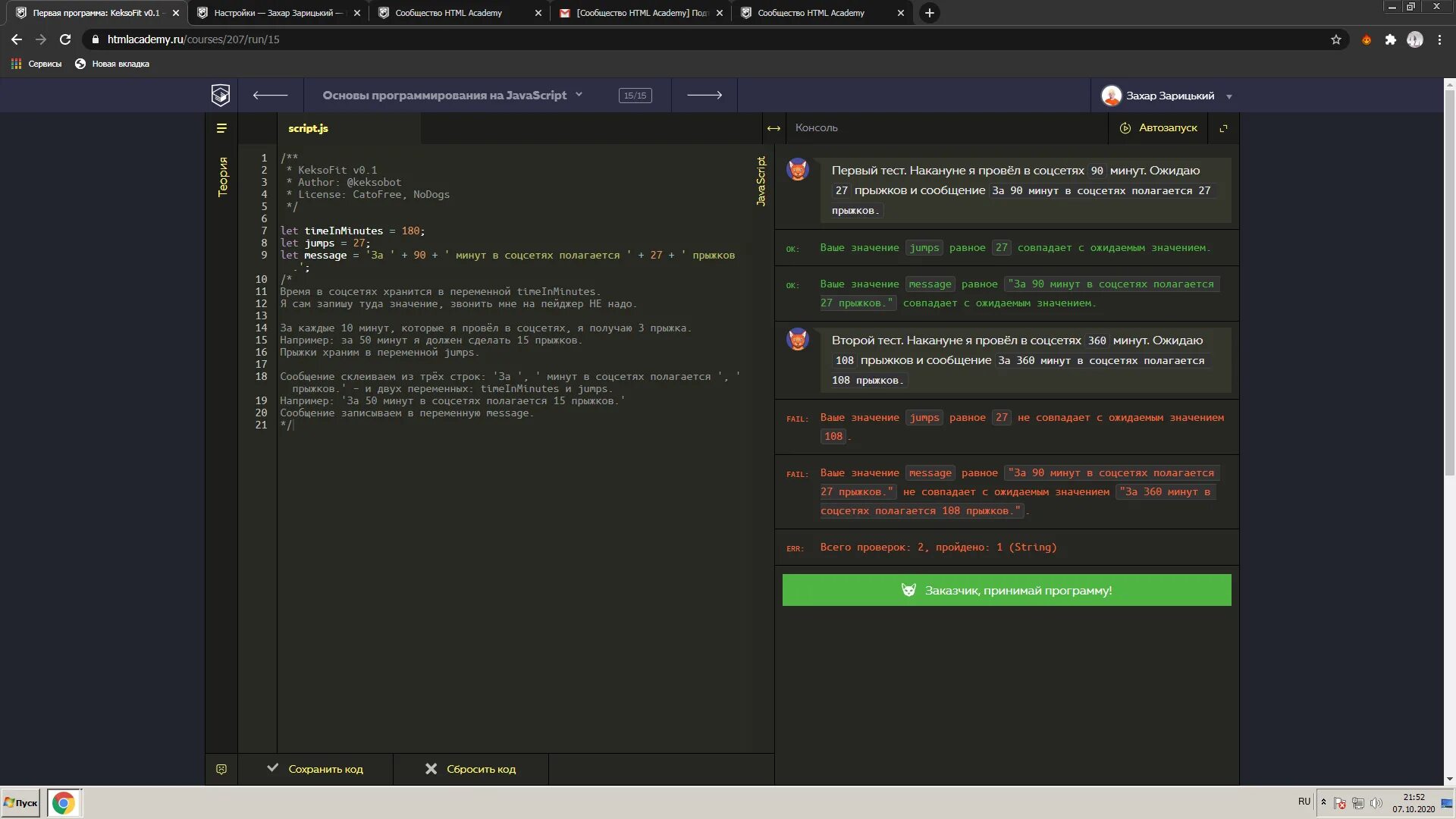The height and width of the screenshot is (819, 1456).
Task: Go to next lesson with right arrow
Action: (x=704, y=95)
